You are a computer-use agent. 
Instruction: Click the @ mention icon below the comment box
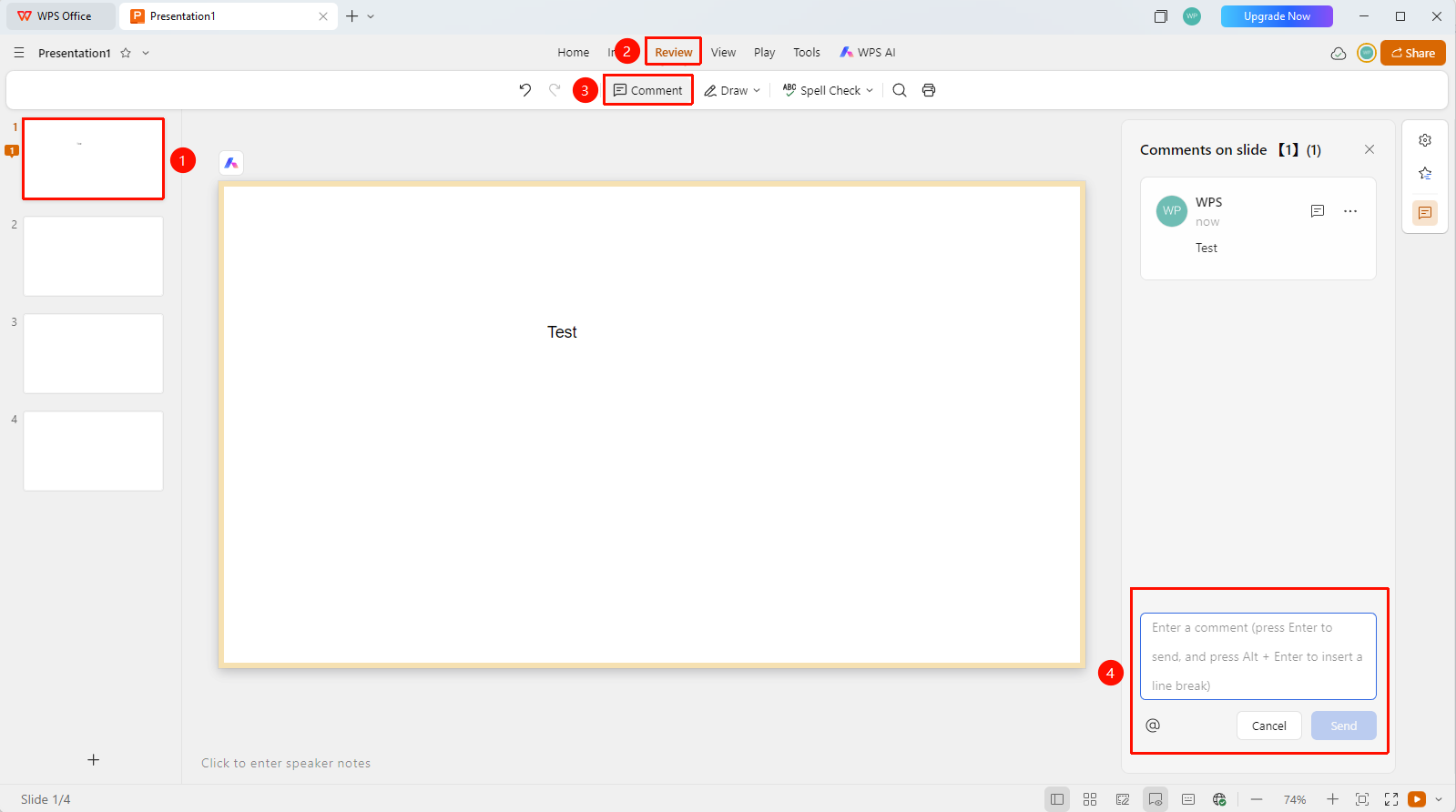click(1153, 726)
